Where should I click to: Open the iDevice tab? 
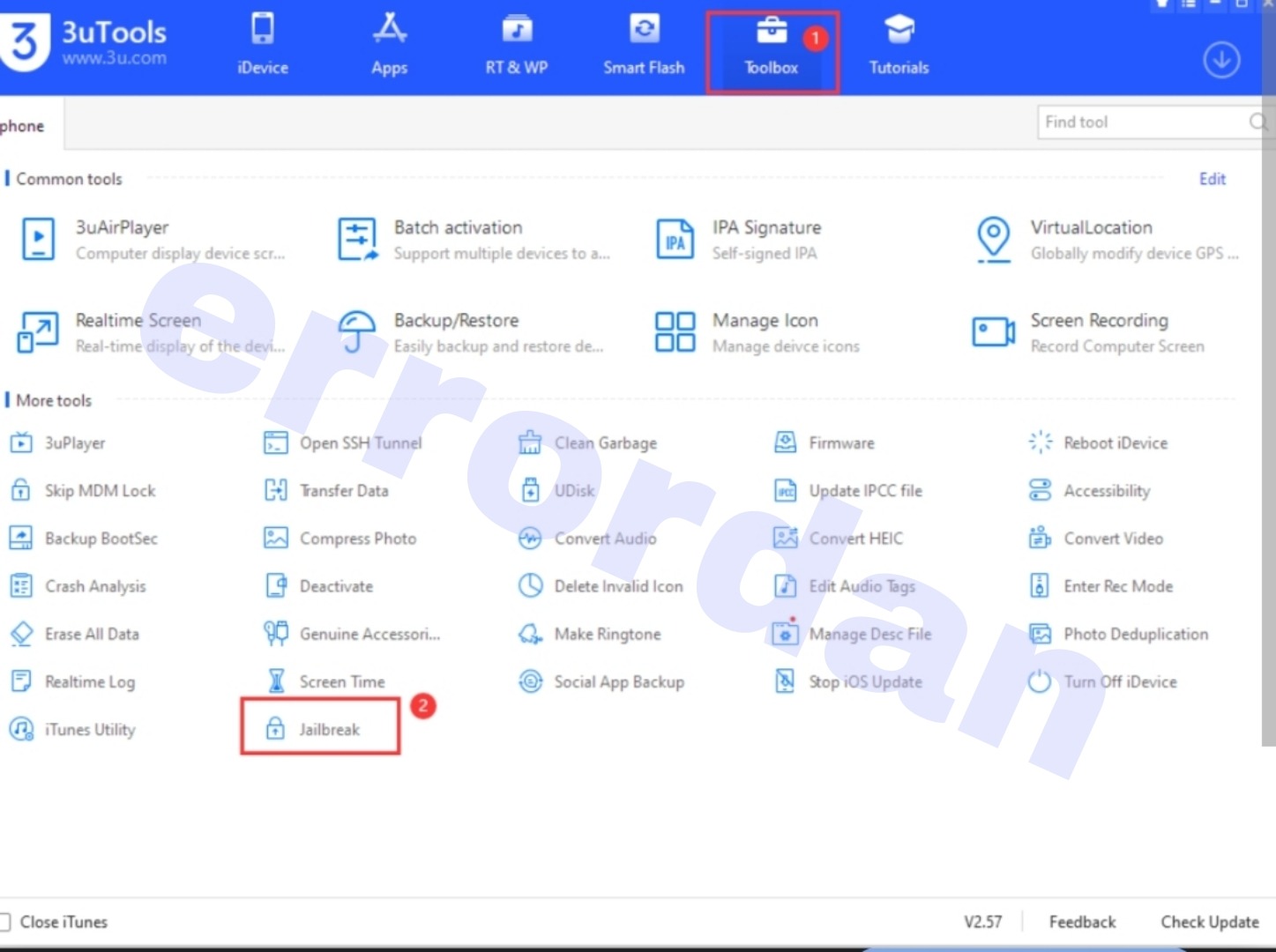click(x=263, y=44)
